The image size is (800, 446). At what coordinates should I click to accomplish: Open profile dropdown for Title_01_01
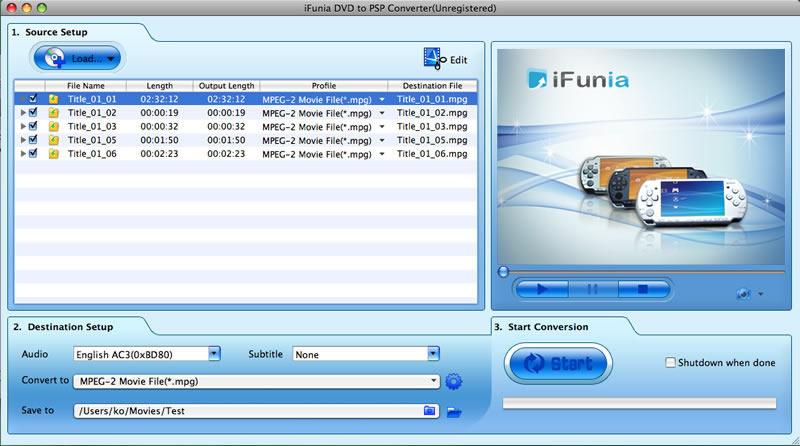pyautogui.click(x=382, y=100)
